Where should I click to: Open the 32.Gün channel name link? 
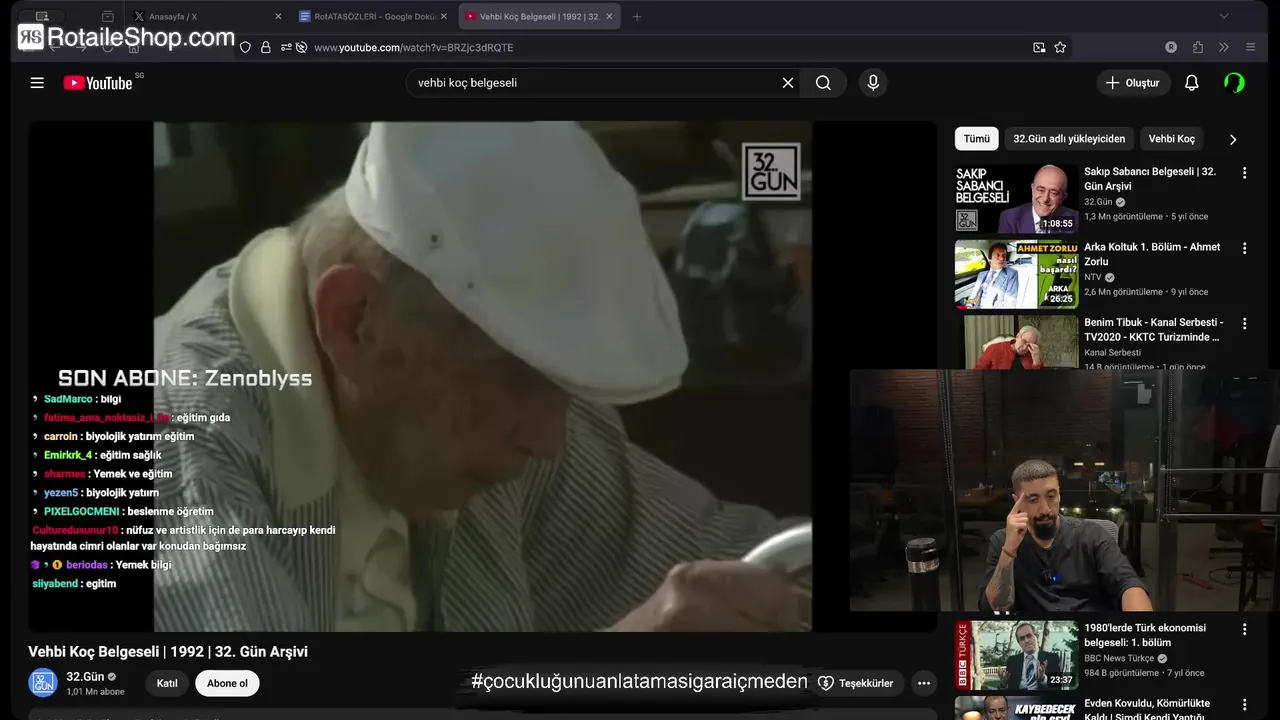(x=85, y=677)
